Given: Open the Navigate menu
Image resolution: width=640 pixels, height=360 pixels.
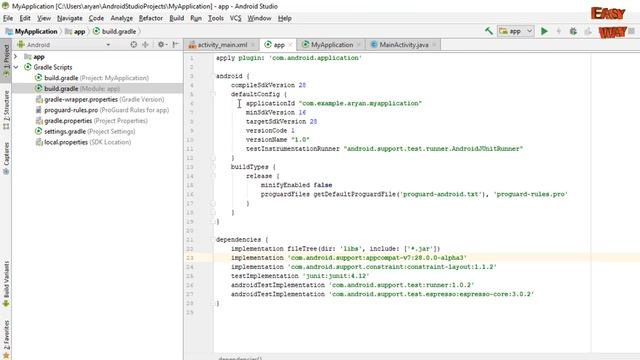Looking at the screenshot, I should pyautogui.click(x=69, y=18).
